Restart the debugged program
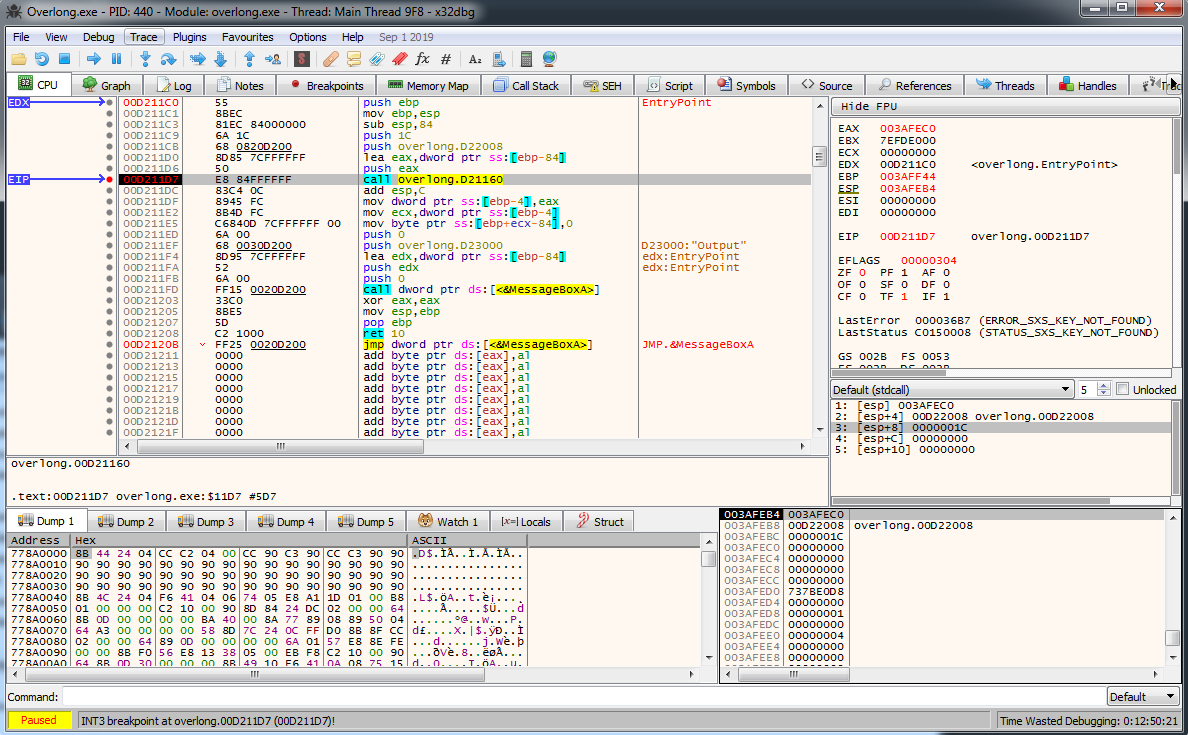Image resolution: width=1188 pixels, height=735 pixels. 42,59
